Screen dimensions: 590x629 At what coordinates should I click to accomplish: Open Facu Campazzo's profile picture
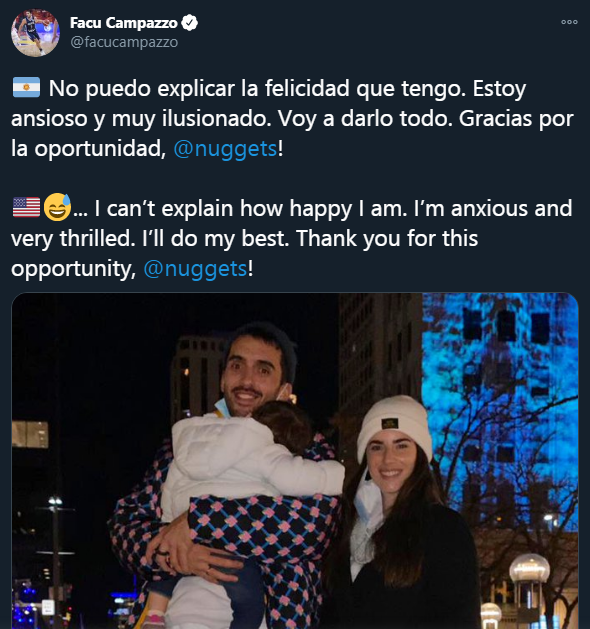(35, 32)
